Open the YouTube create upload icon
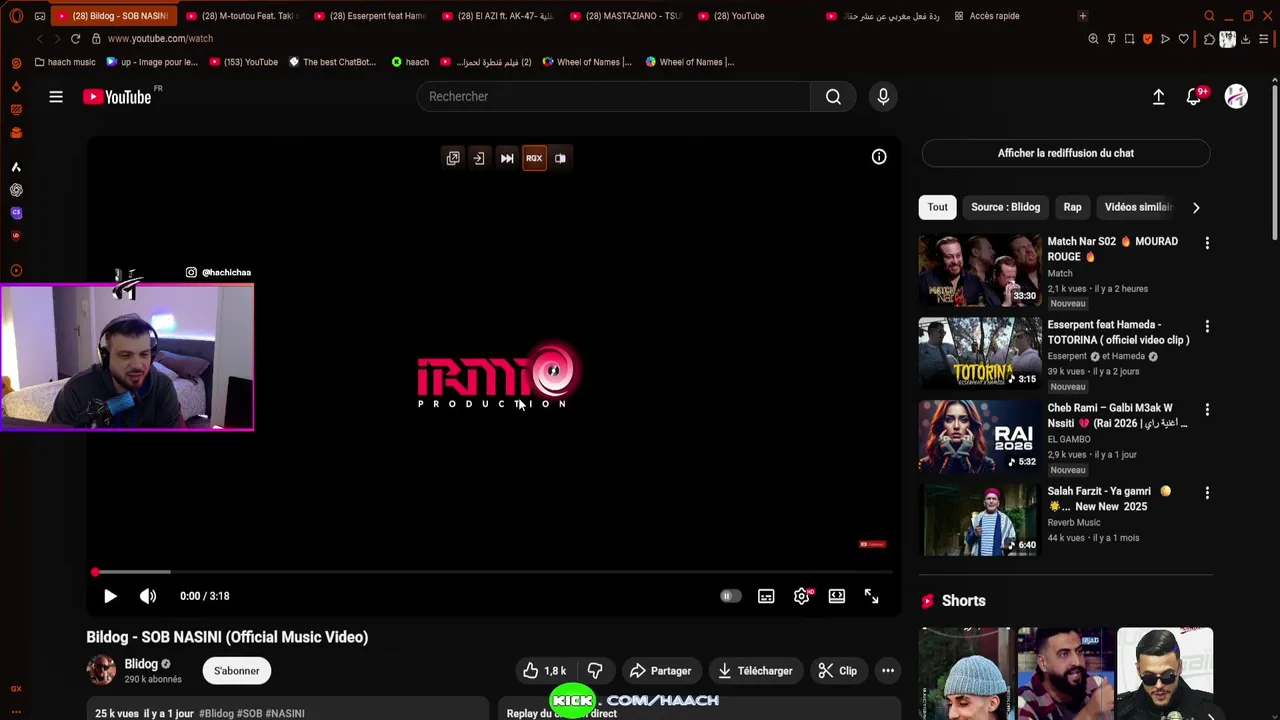The width and height of the screenshot is (1280, 720). click(1158, 97)
